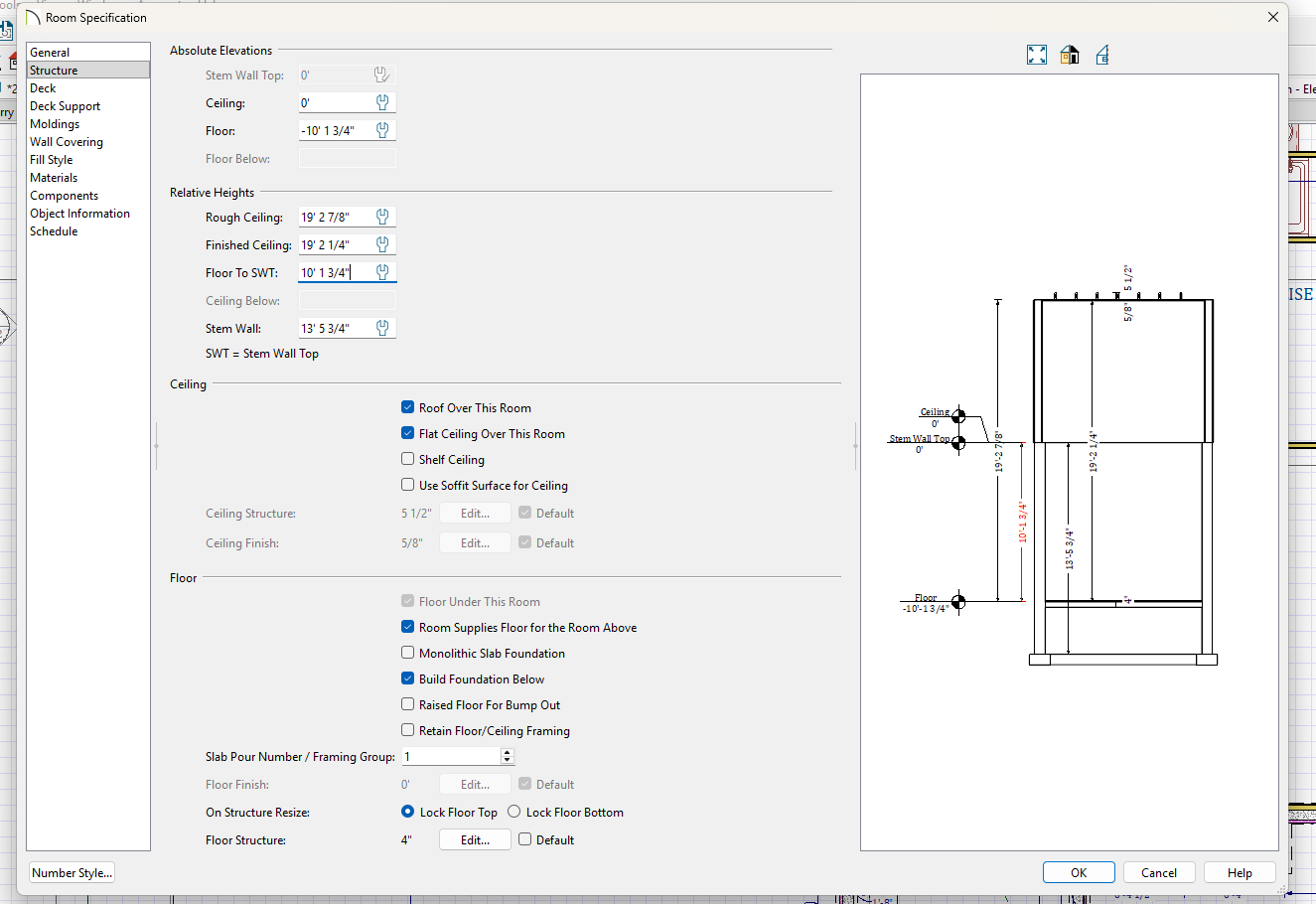Increase the Slab Pour Number stepper
Screen dimensions: 1316x904
[508, 752]
